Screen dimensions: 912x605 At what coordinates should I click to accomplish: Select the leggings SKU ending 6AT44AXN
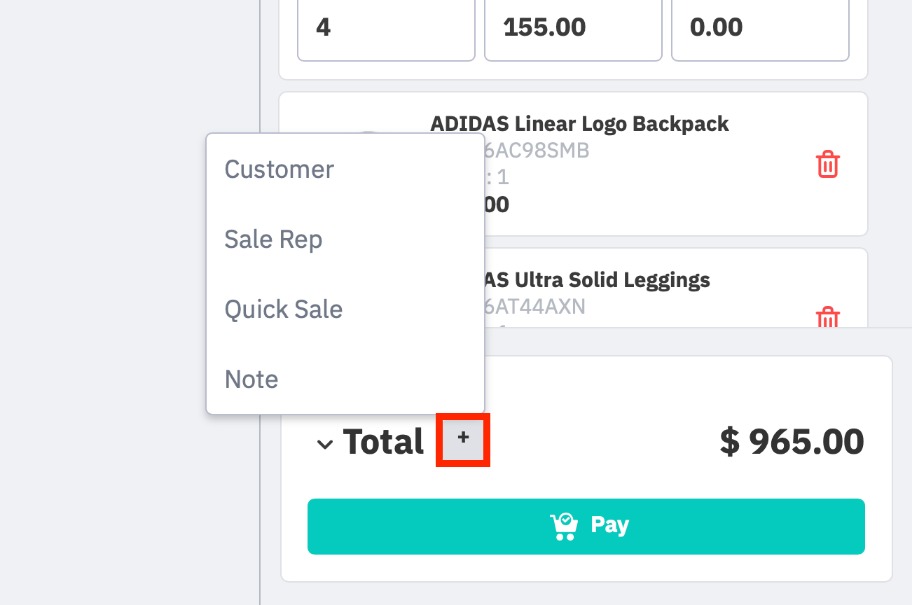[x=535, y=306]
